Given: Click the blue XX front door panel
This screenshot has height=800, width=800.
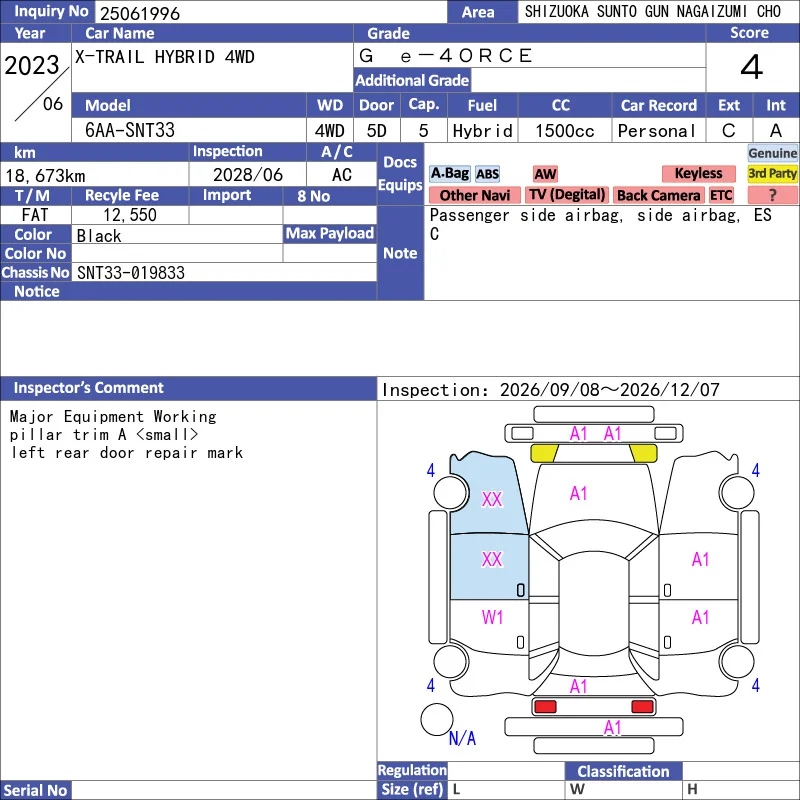Looking at the screenshot, I should (x=489, y=566).
